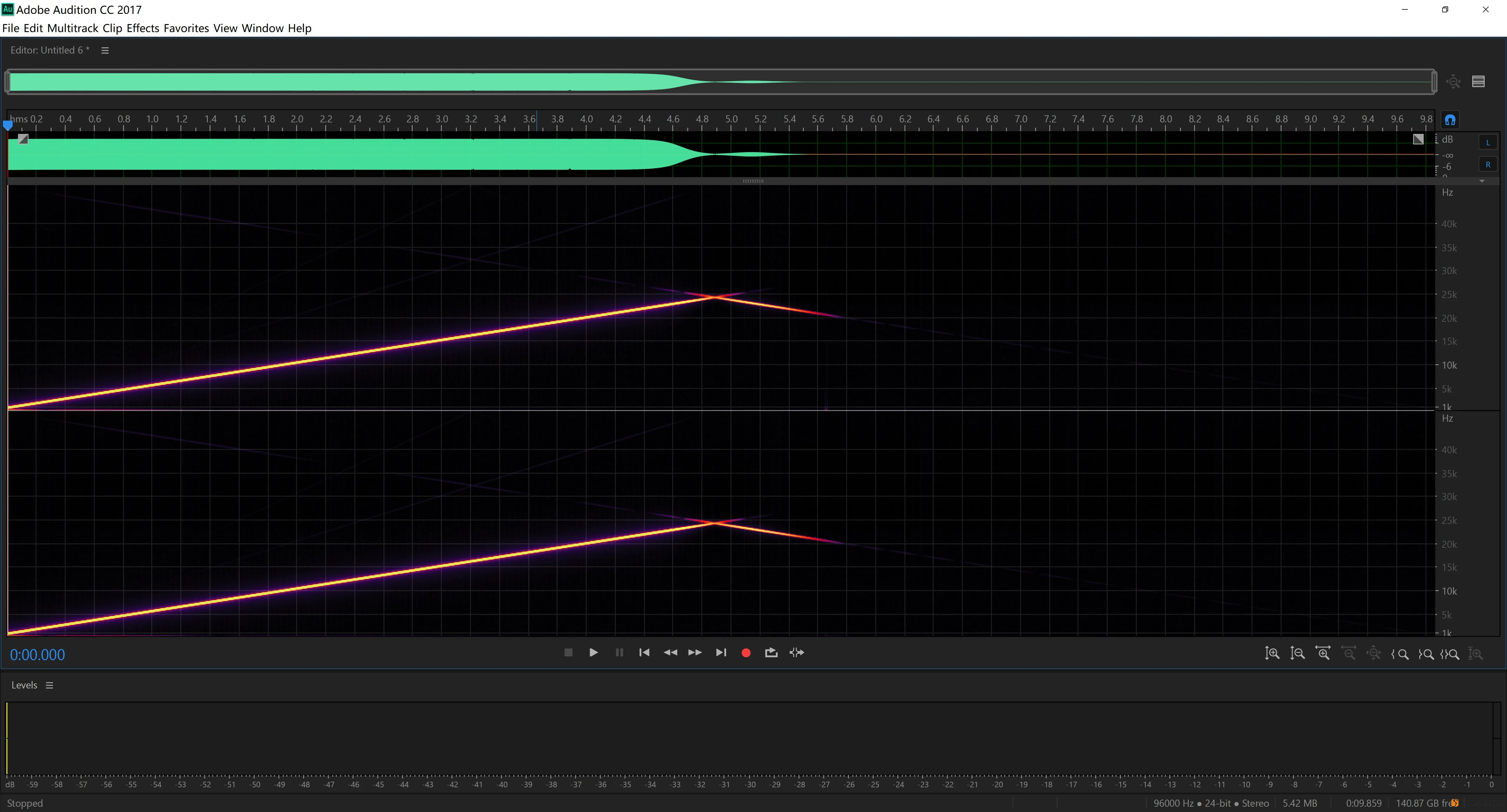Toggle Loop Playback icon
Image resolution: width=1507 pixels, height=812 pixels.
[x=771, y=653]
